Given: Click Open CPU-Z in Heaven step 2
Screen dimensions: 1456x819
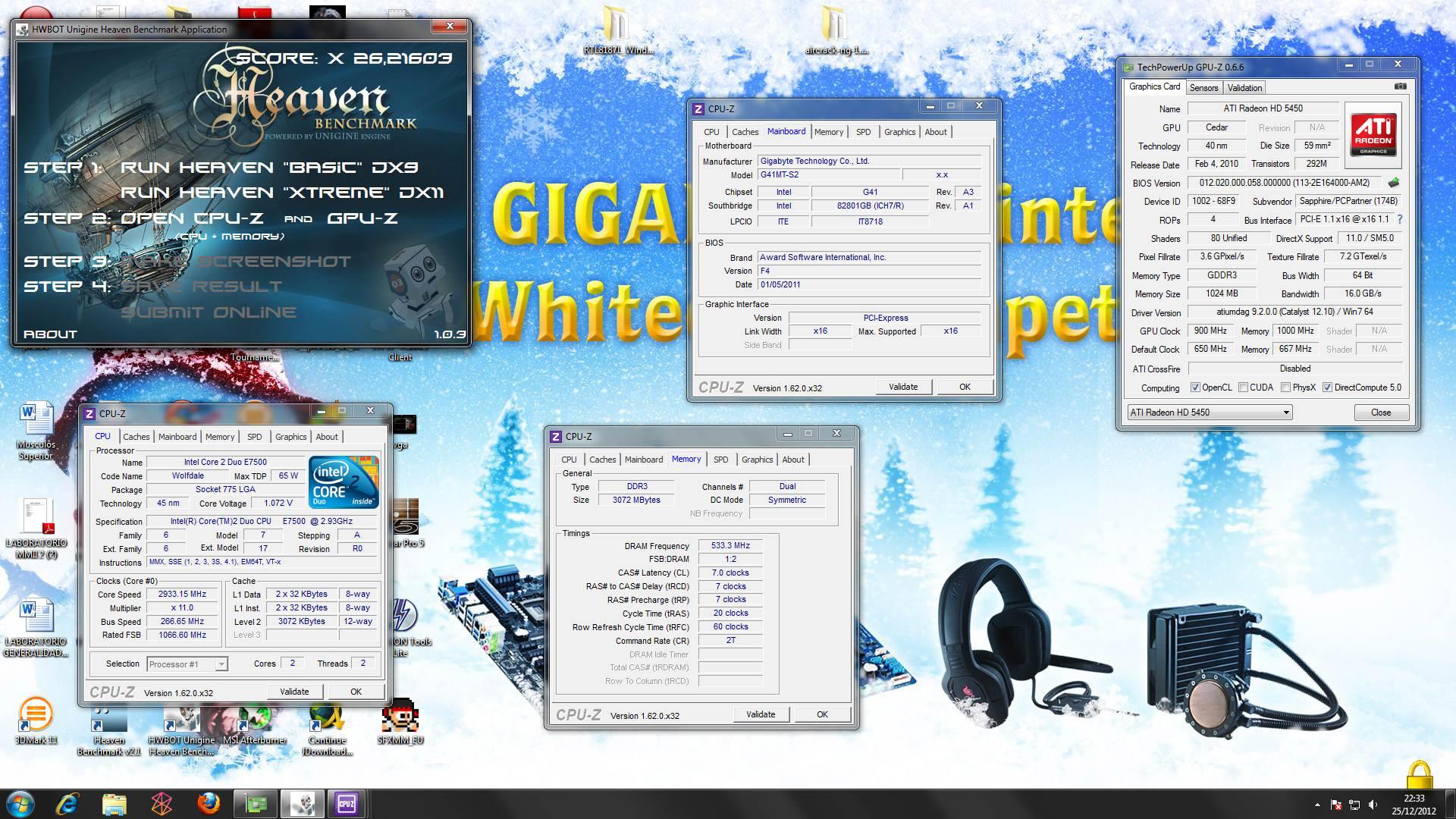Looking at the screenshot, I should [x=192, y=218].
